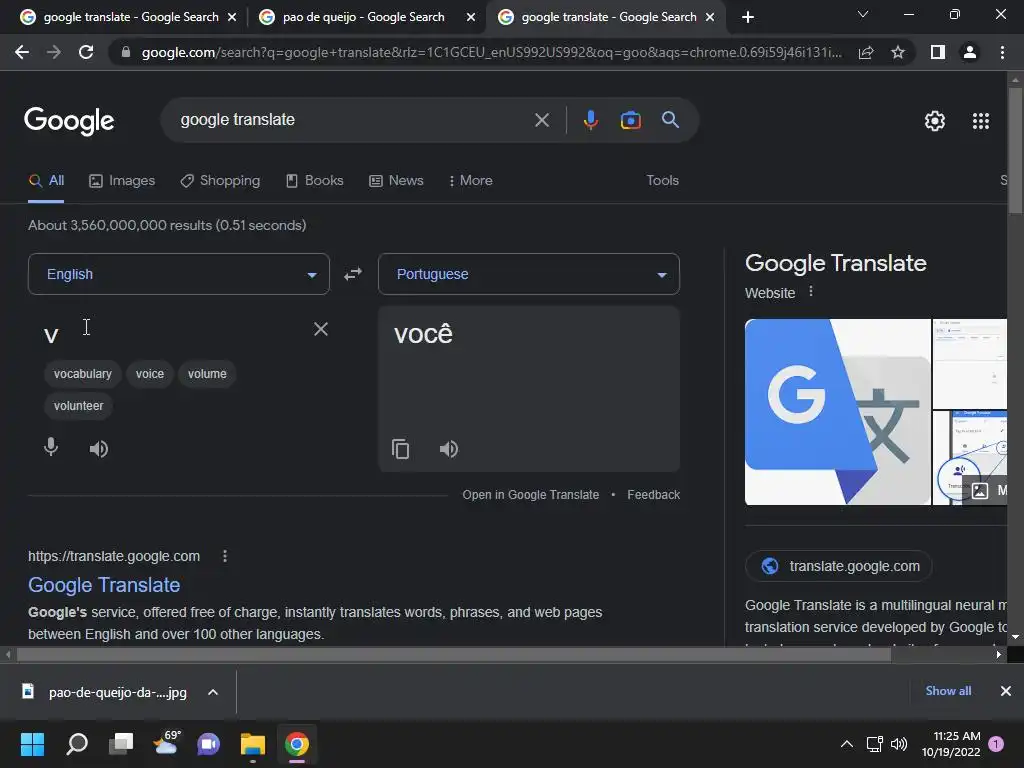Open Chrome profile menu
The image size is (1024, 768).
[x=970, y=52]
